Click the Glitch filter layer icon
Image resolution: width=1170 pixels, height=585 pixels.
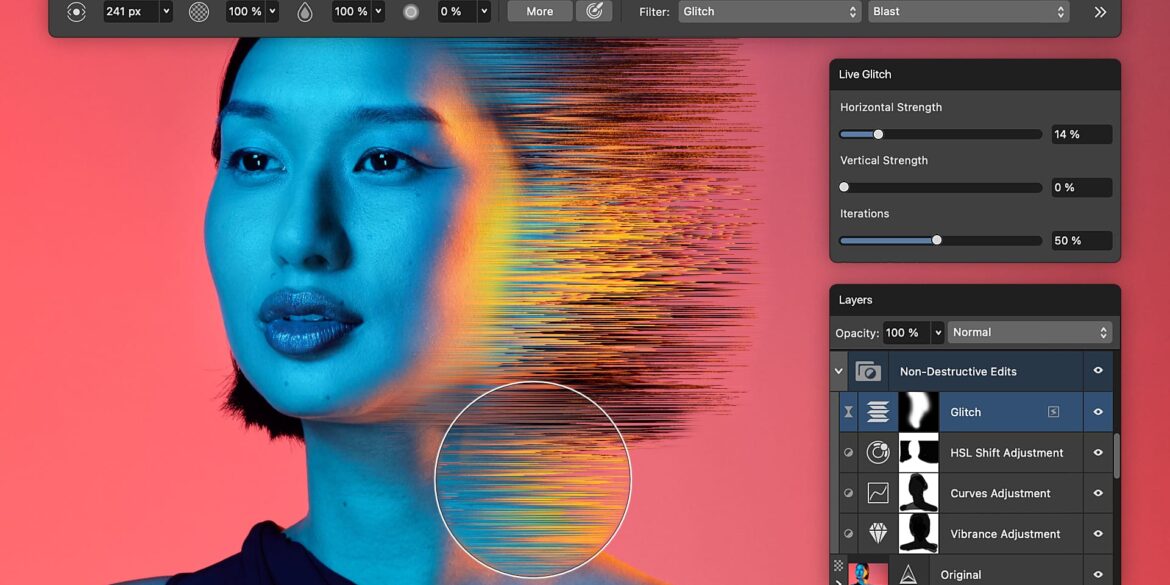tap(878, 412)
